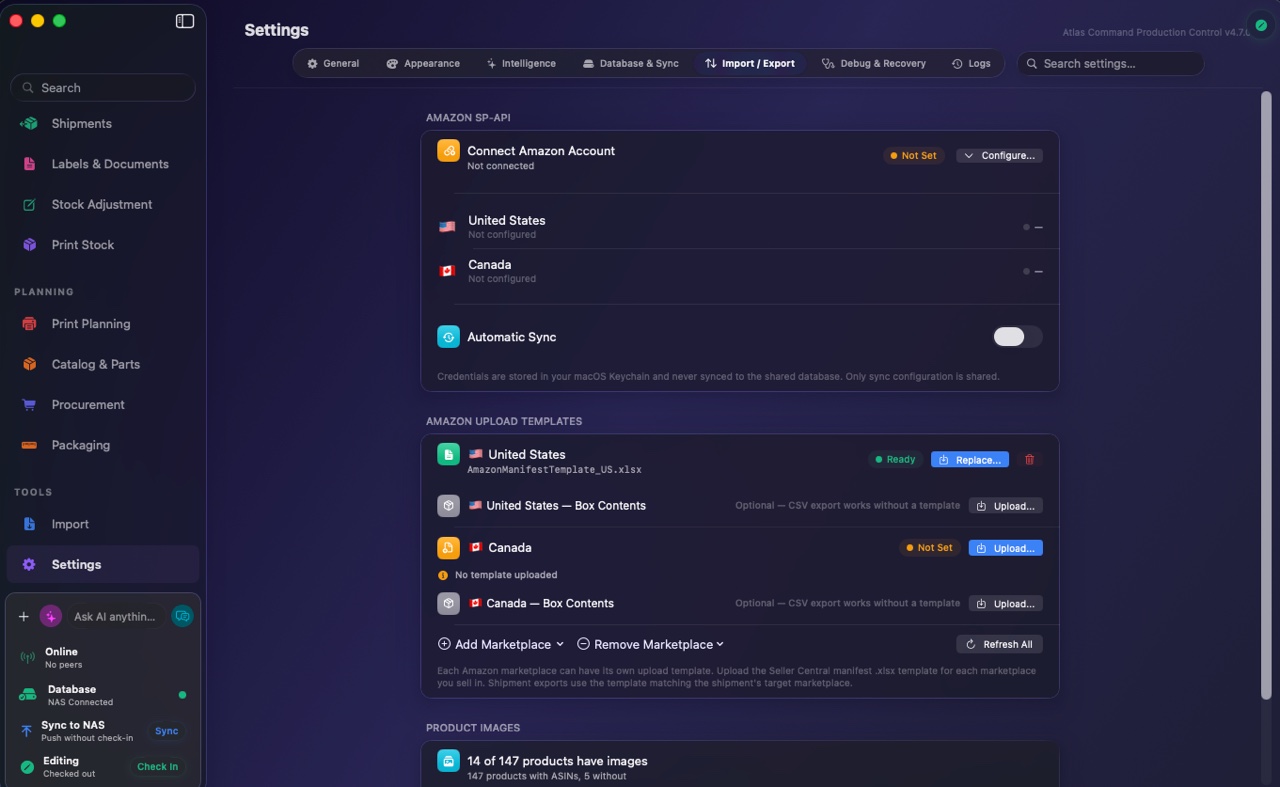Toggle the sidebar panel icon
Screen dimensions: 1280x787
(185, 21)
